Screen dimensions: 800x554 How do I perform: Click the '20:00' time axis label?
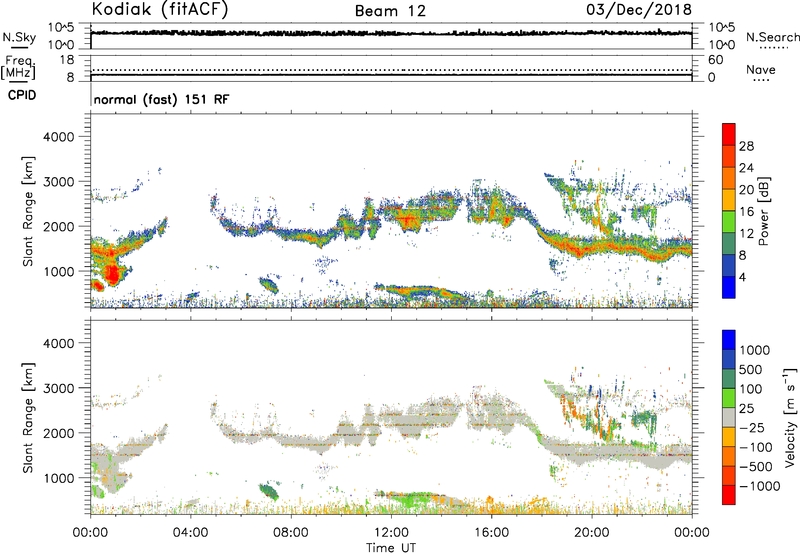coord(591,533)
